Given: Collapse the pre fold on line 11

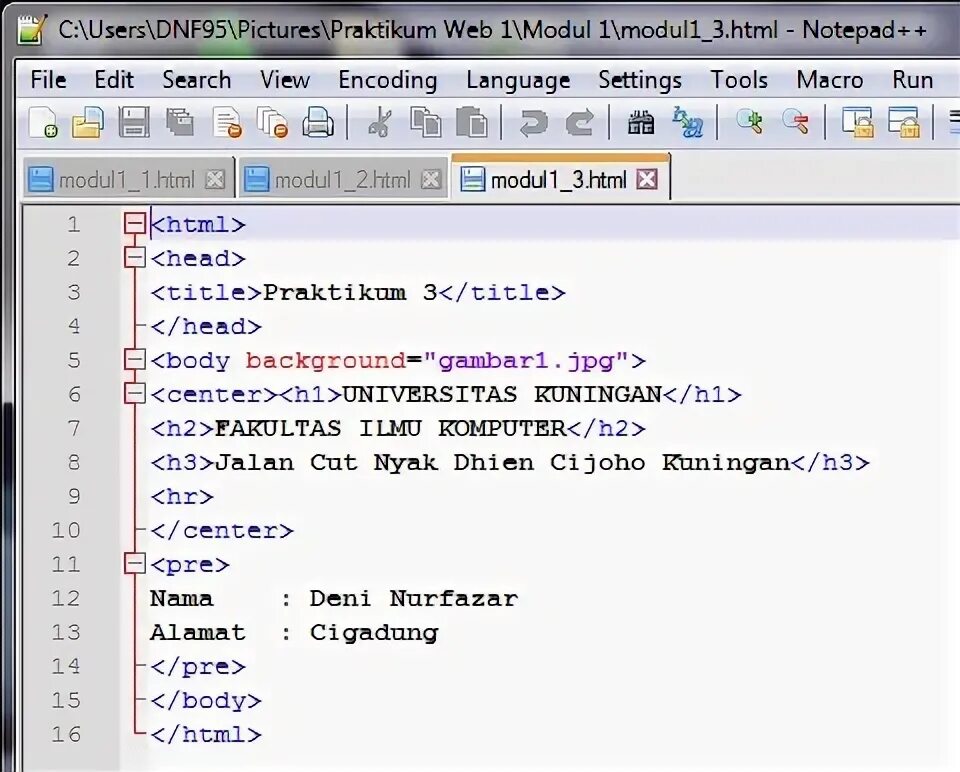Looking at the screenshot, I should pos(134,563).
